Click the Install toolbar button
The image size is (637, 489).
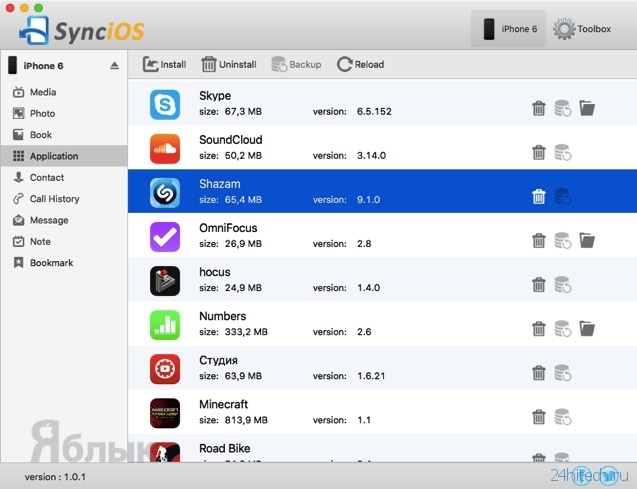165,65
